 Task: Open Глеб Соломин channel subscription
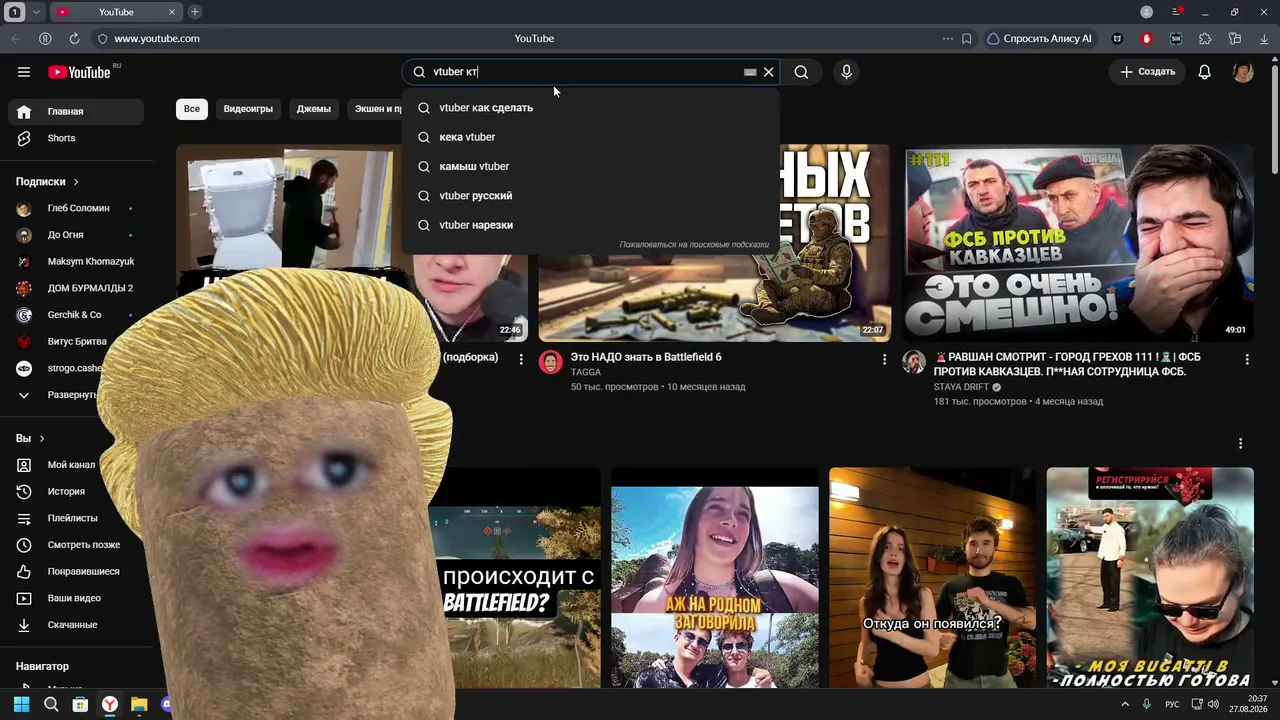point(76,208)
